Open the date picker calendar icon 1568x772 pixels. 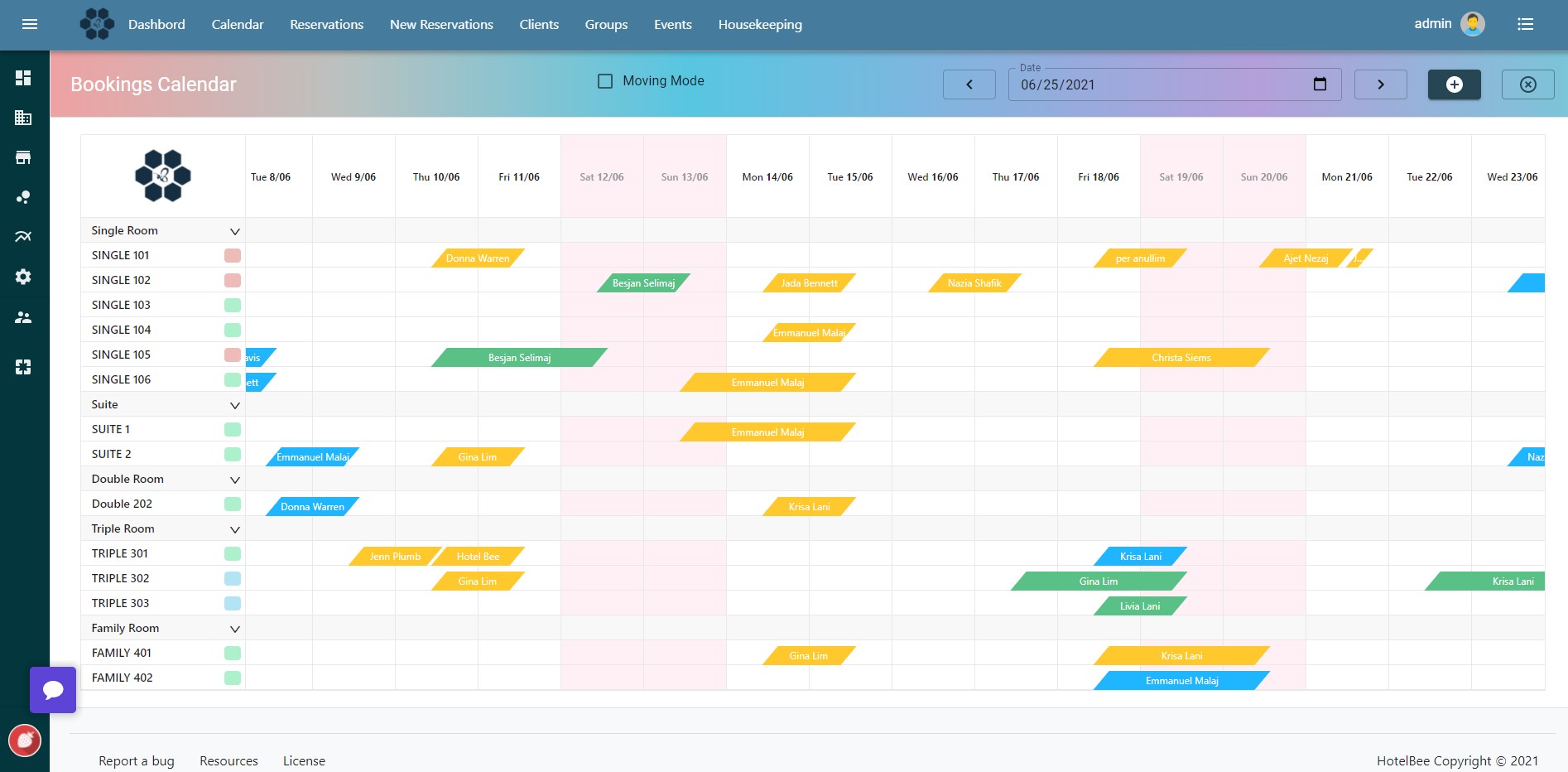(1320, 84)
